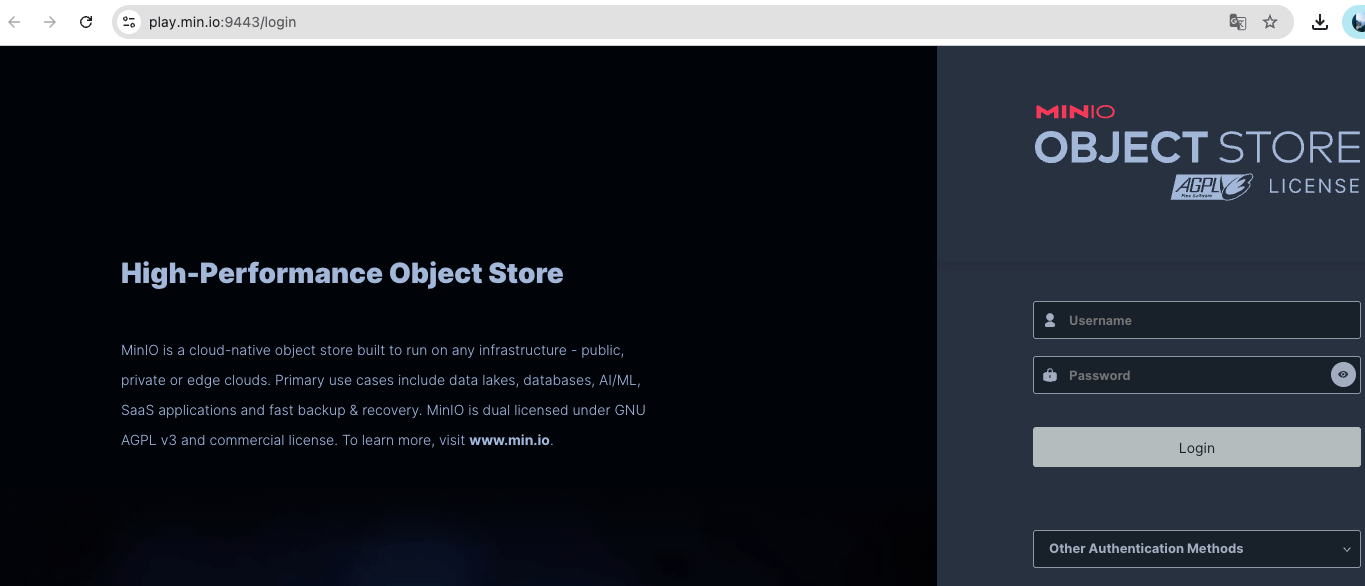Click the translate page icon

click(x=1237, y=22)
